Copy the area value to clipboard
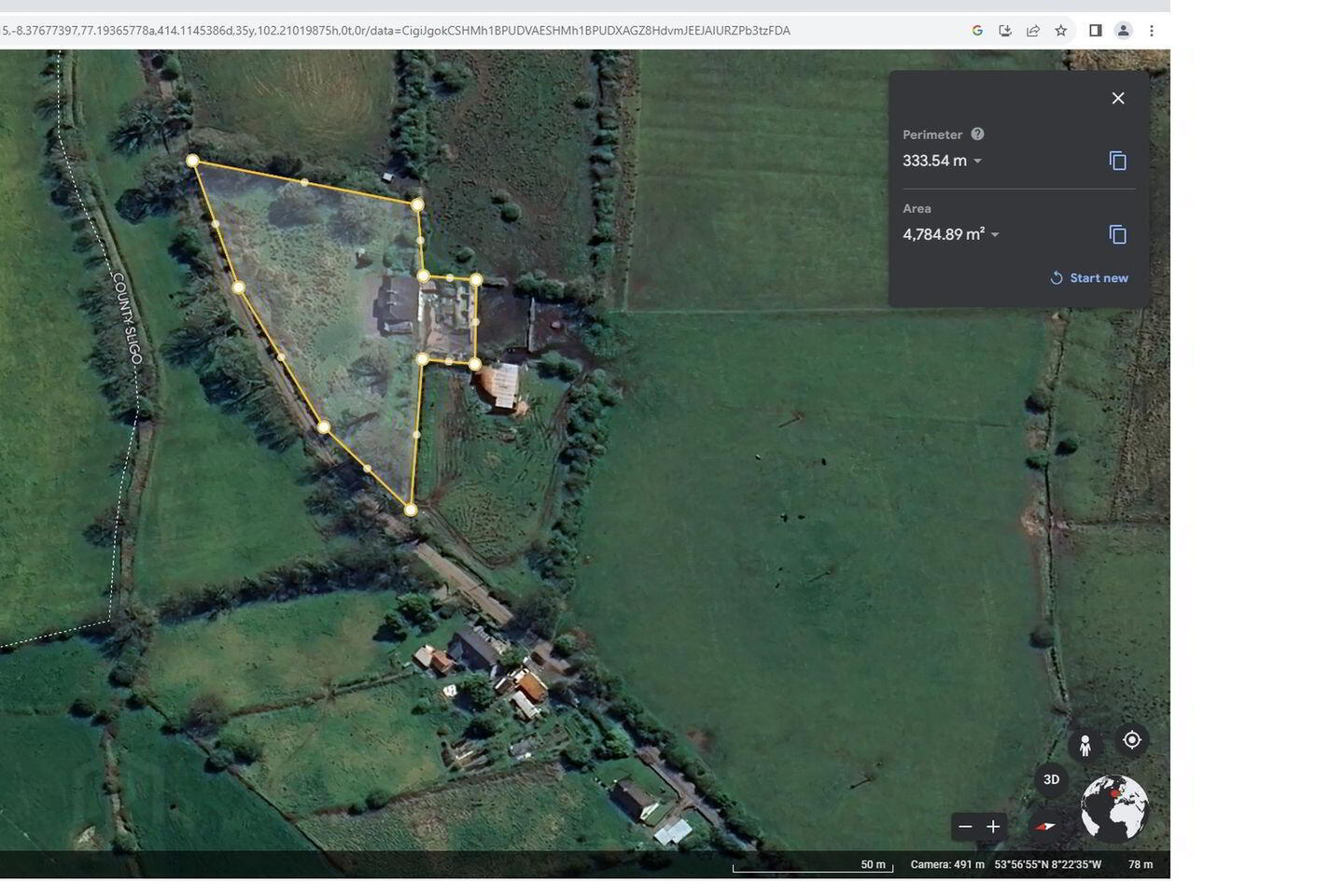 (1118, 234)
